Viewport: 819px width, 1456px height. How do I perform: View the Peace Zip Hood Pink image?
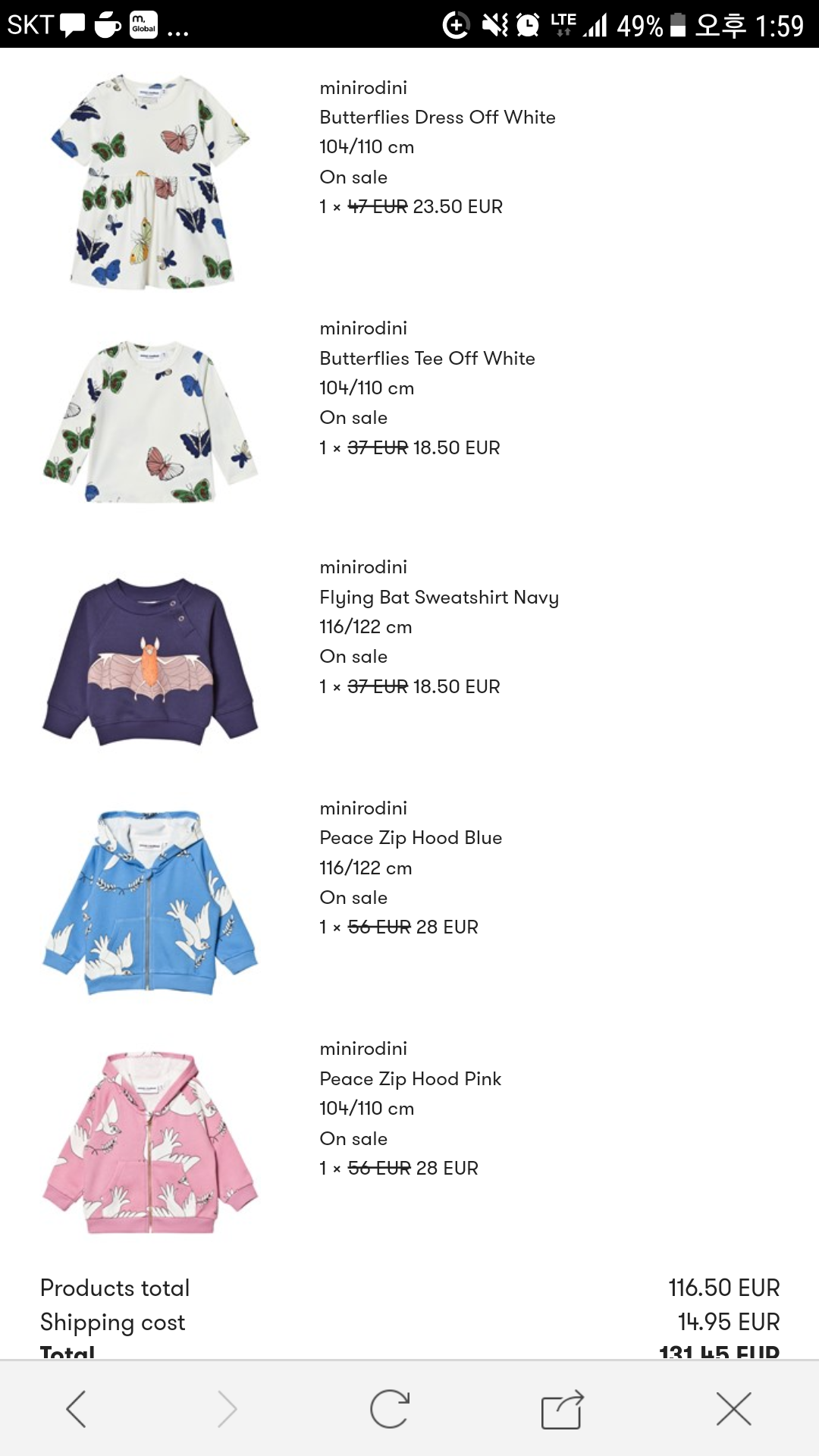150,1142
